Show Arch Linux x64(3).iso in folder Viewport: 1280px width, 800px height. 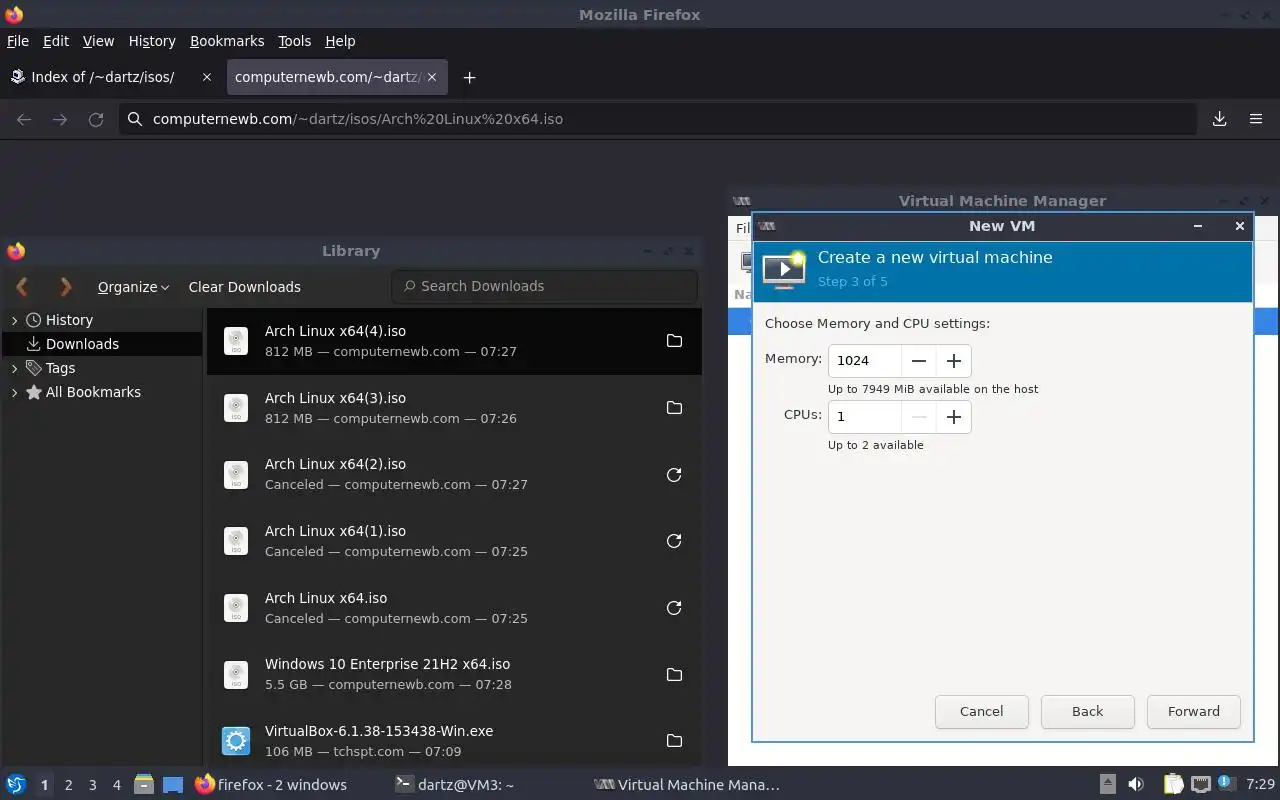click(x=674, y=408)
